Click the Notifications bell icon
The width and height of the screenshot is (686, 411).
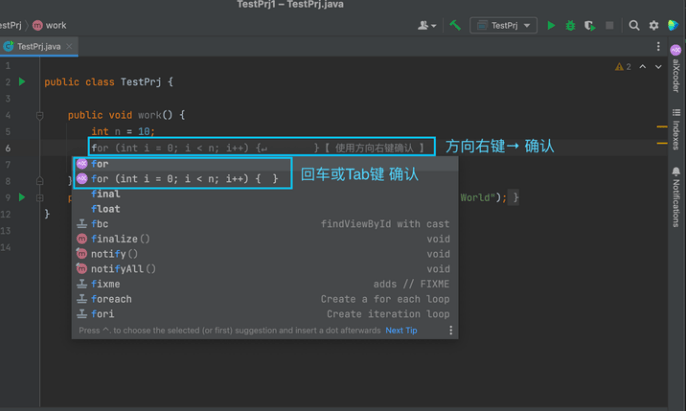point(676,171)
